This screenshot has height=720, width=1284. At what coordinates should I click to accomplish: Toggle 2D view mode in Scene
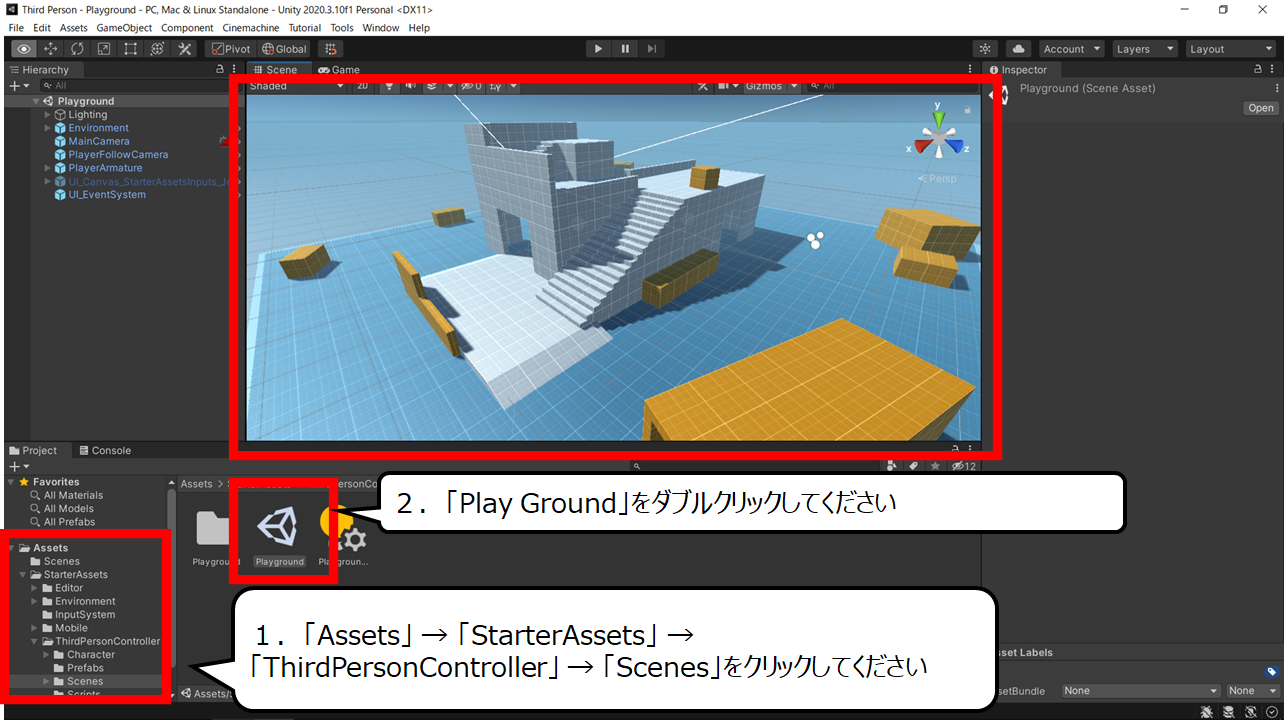click(362, 86)
